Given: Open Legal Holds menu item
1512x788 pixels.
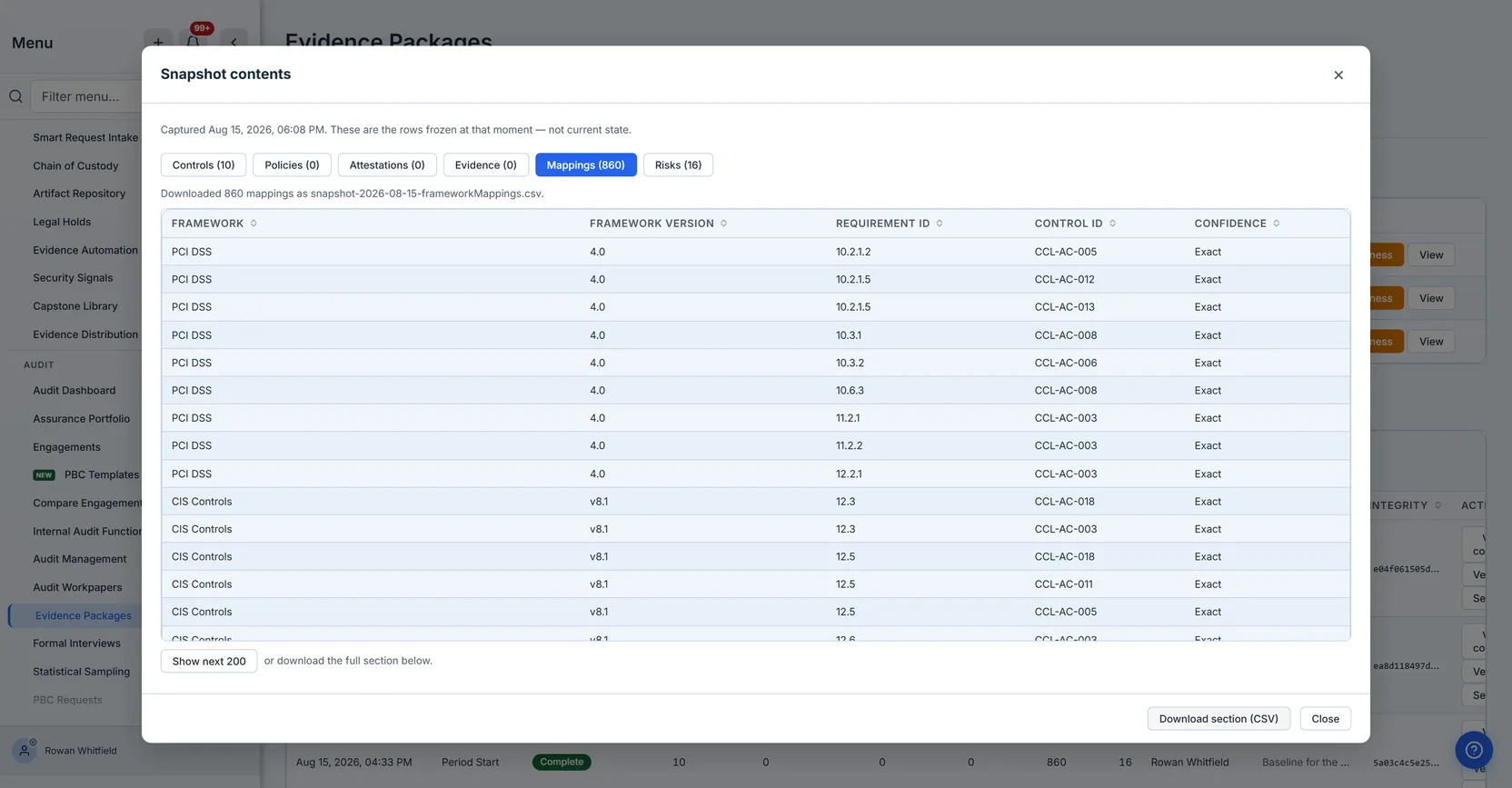Looking at the screenshot, I should click(x=62, y=222).
